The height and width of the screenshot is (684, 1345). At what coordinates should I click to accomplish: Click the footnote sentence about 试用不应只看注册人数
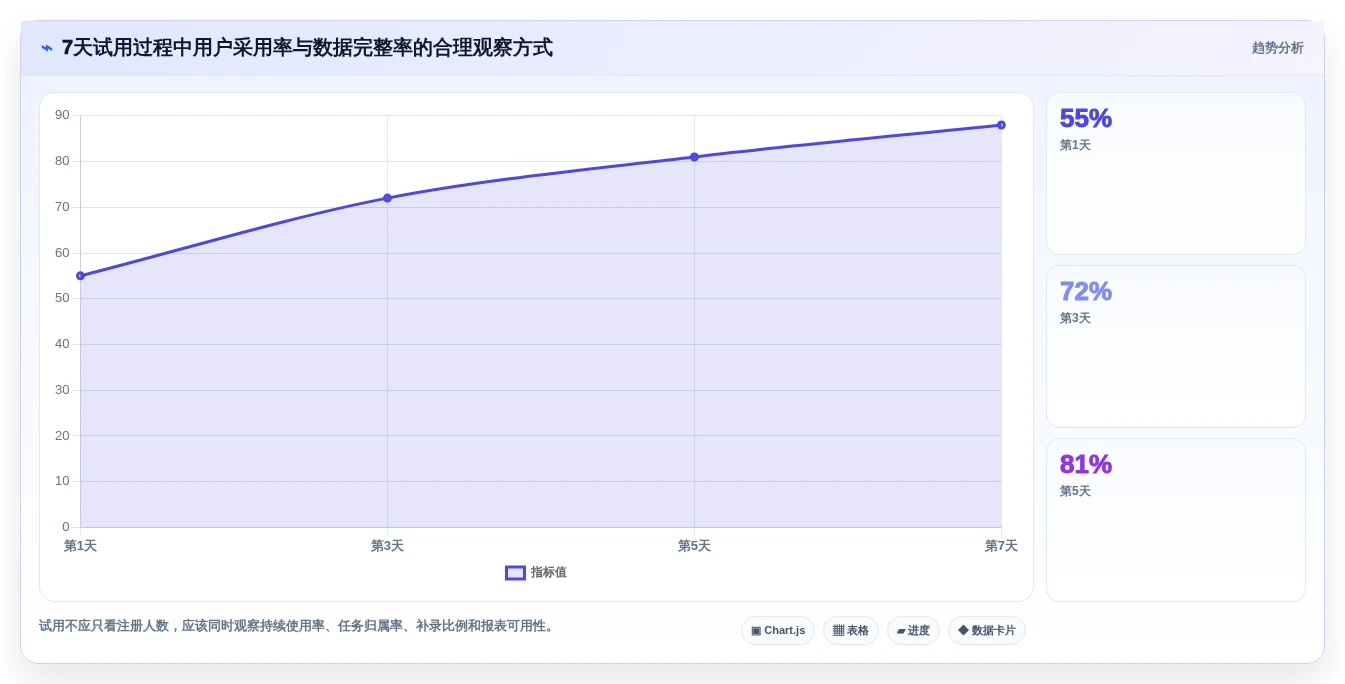click(x=298, y=626)
